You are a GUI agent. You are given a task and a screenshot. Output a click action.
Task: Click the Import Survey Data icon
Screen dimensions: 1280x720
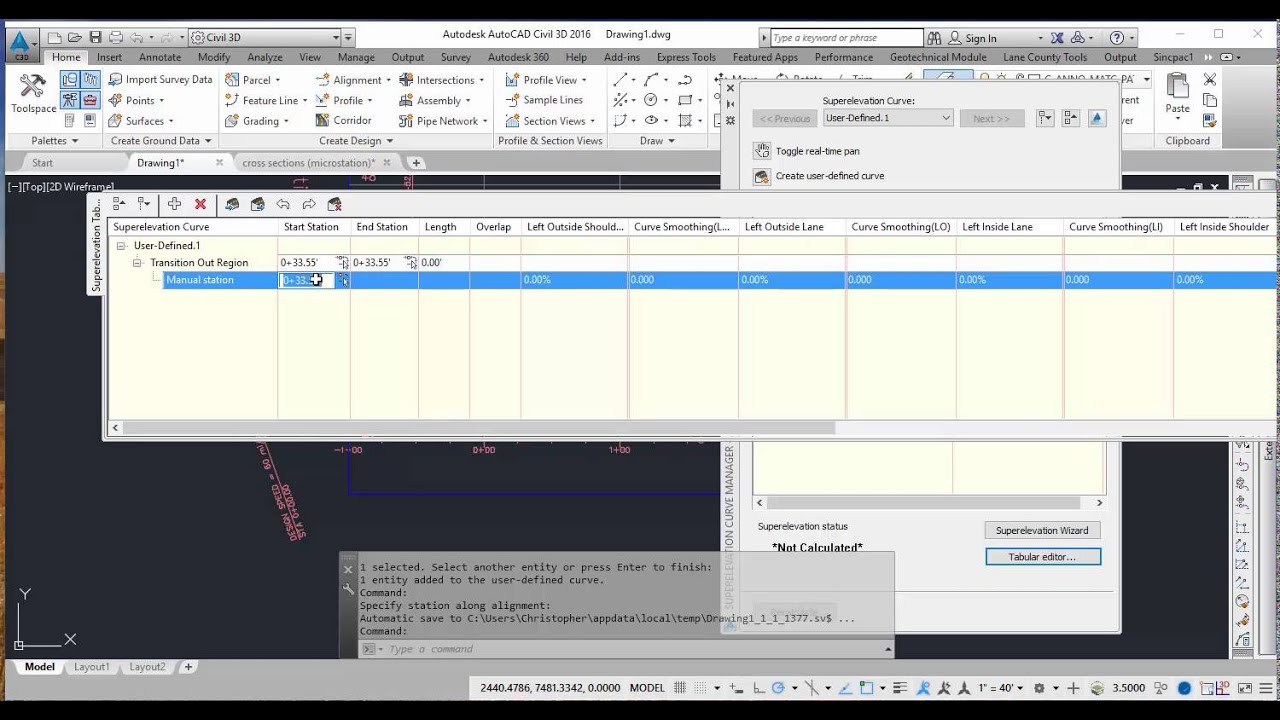115,80
